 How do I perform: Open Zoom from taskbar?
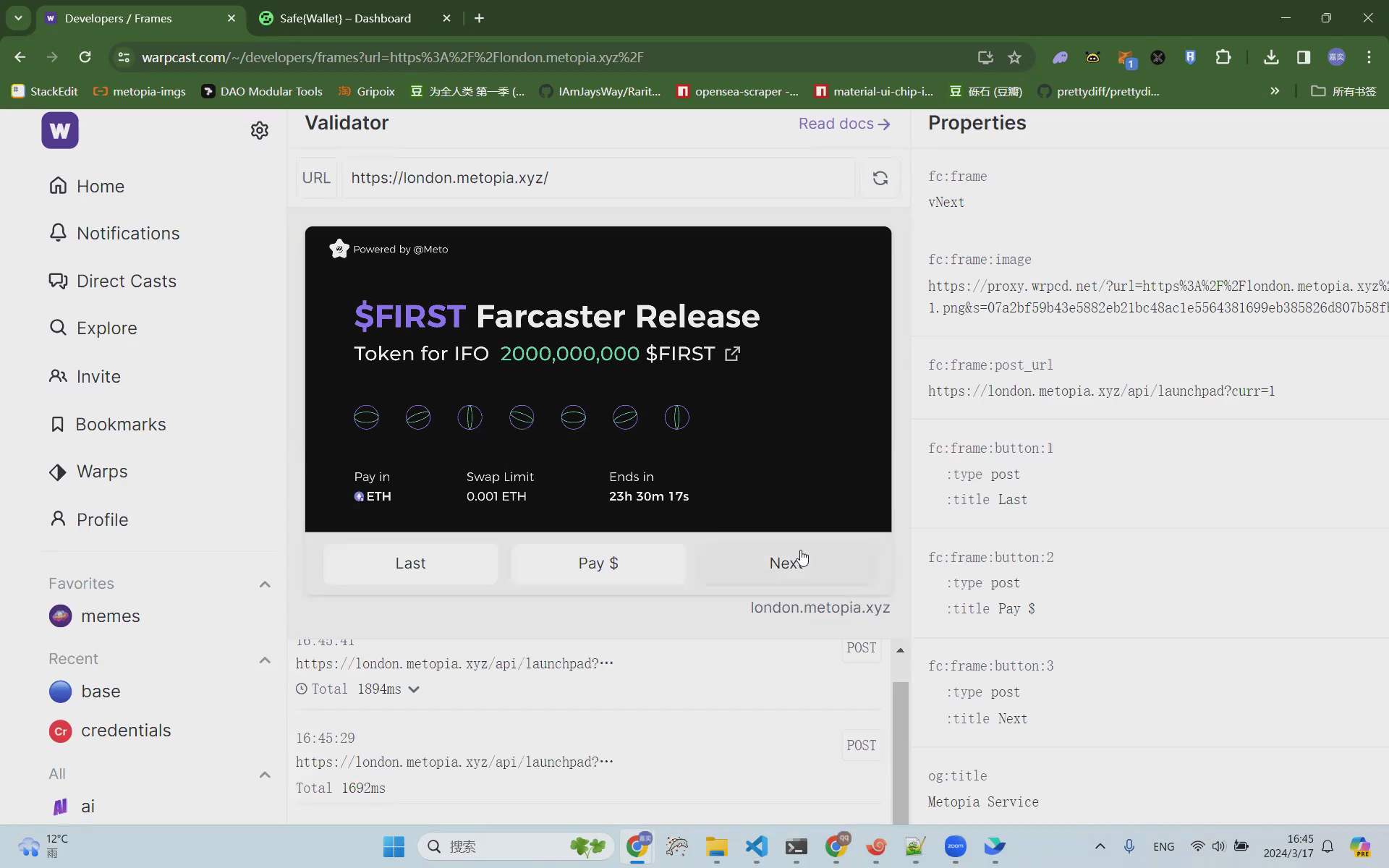(955, 846)
